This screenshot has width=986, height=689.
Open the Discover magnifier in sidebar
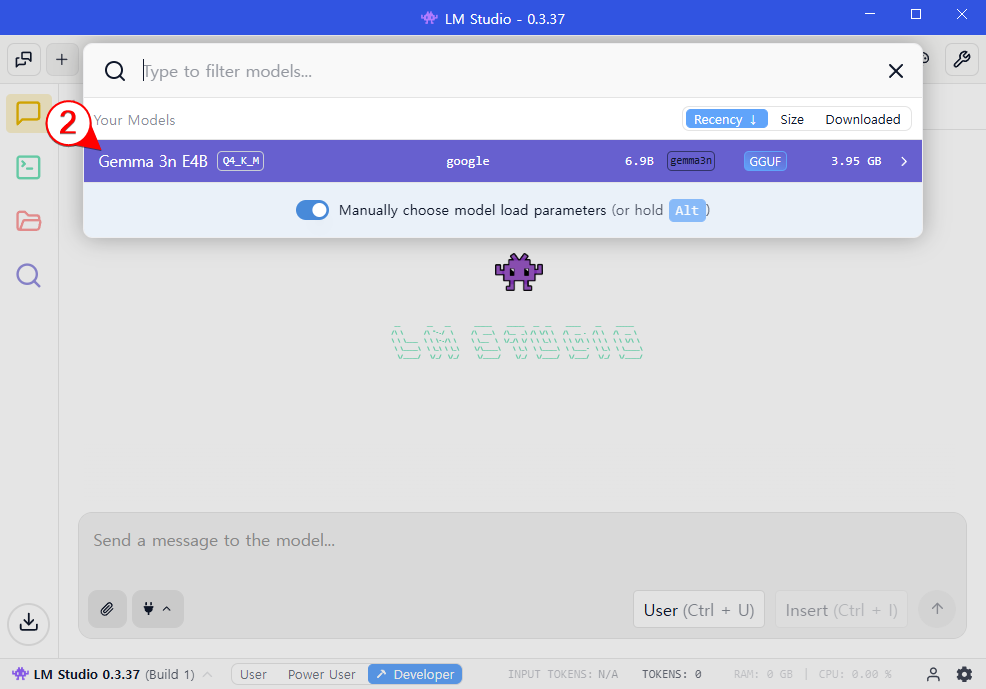click(x=29, y=275)
